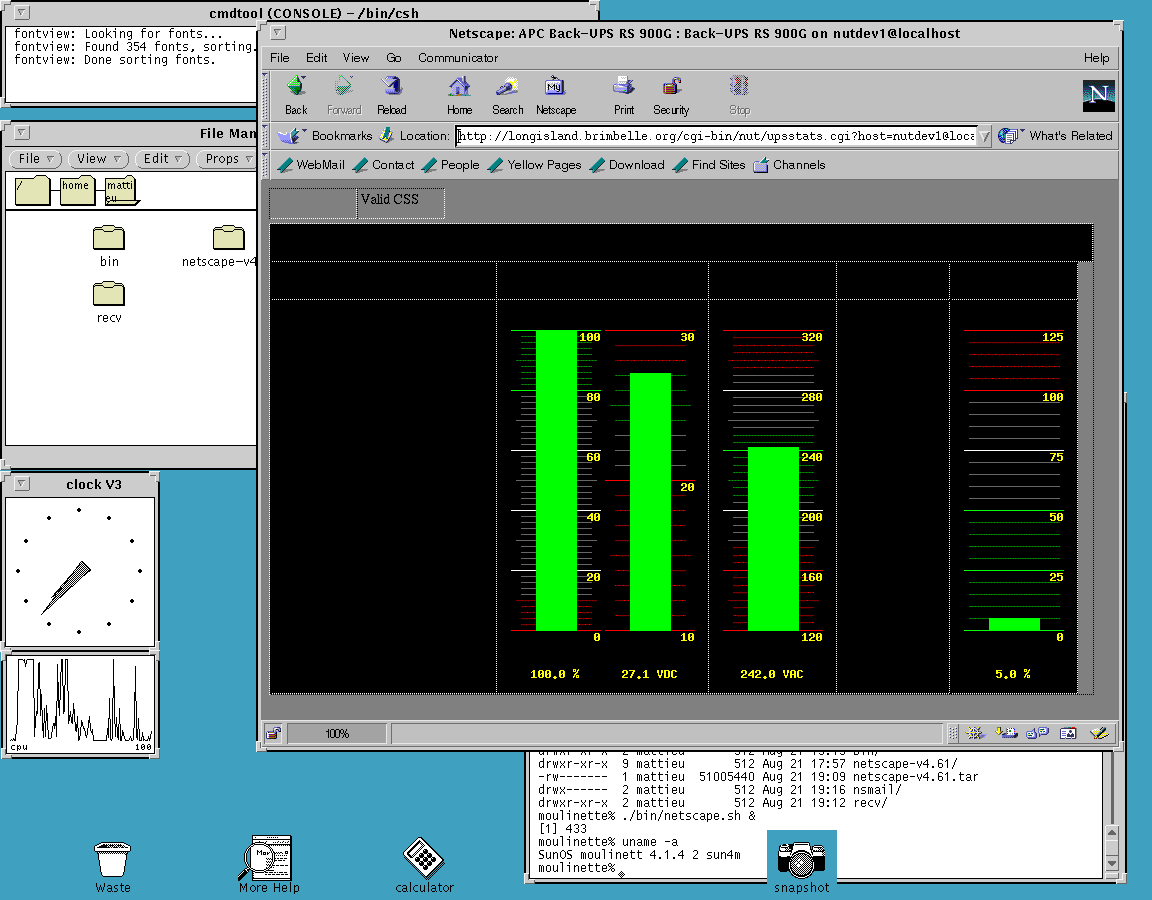The image size is (1152, 900).
Task: Open the Communicator menu
Action: click(x=458, y=57)
